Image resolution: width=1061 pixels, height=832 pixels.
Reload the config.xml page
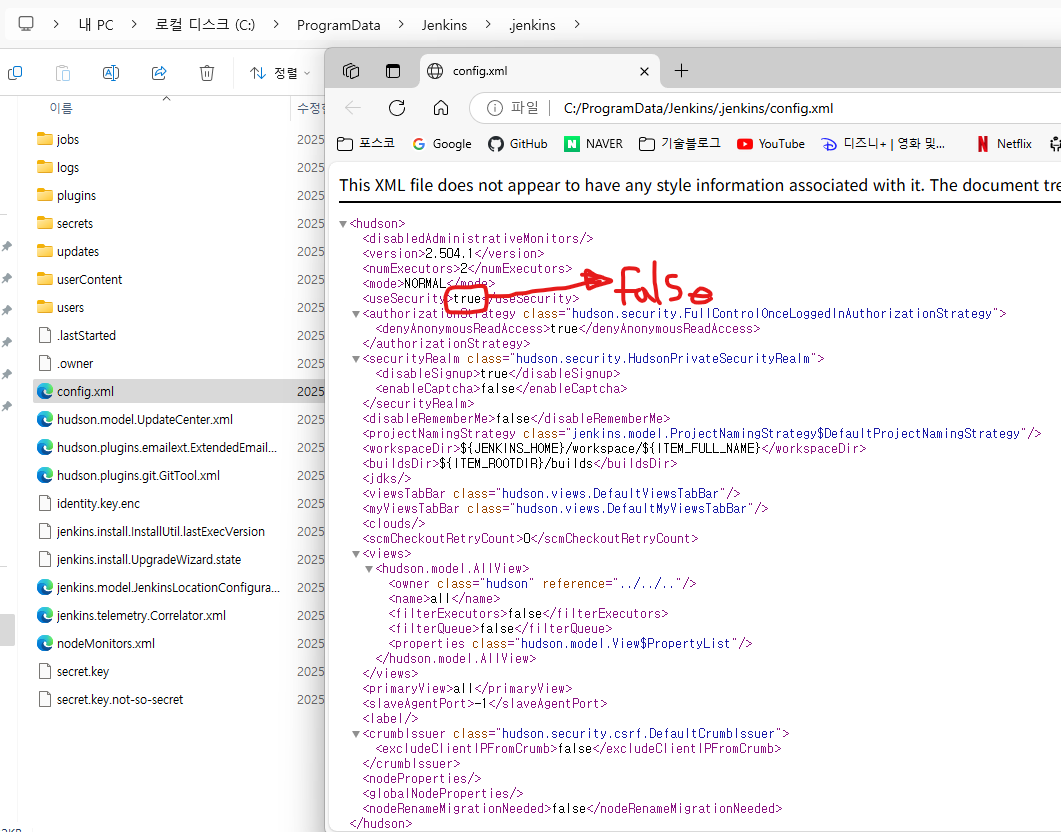pyautogui.click(x=397, y=108)
